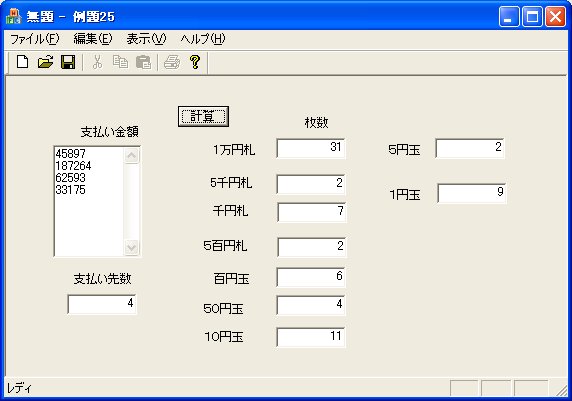Open the ヘルプ(H) menu

click(x=203, y=39)
